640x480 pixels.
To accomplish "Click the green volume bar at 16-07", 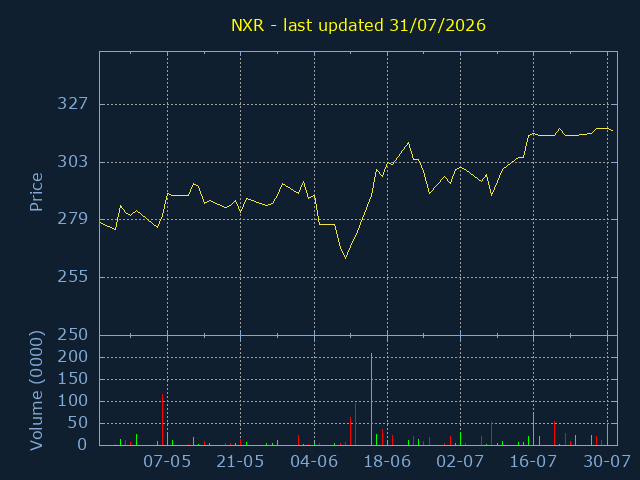I will (533, 429).
